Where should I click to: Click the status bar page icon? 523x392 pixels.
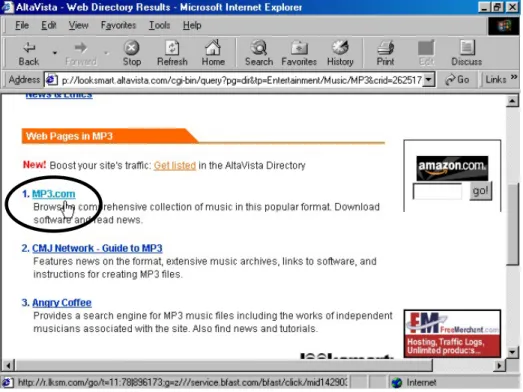pos(7,383)
